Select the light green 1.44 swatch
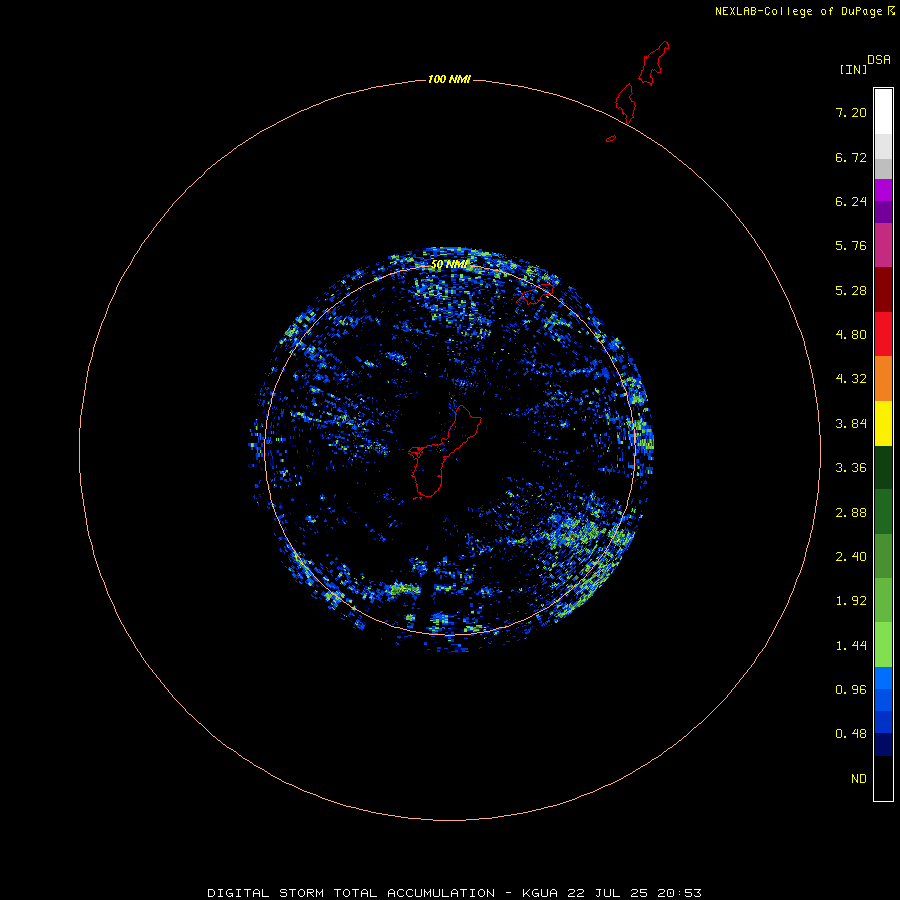The image size is (900, 900). (883, 645)
